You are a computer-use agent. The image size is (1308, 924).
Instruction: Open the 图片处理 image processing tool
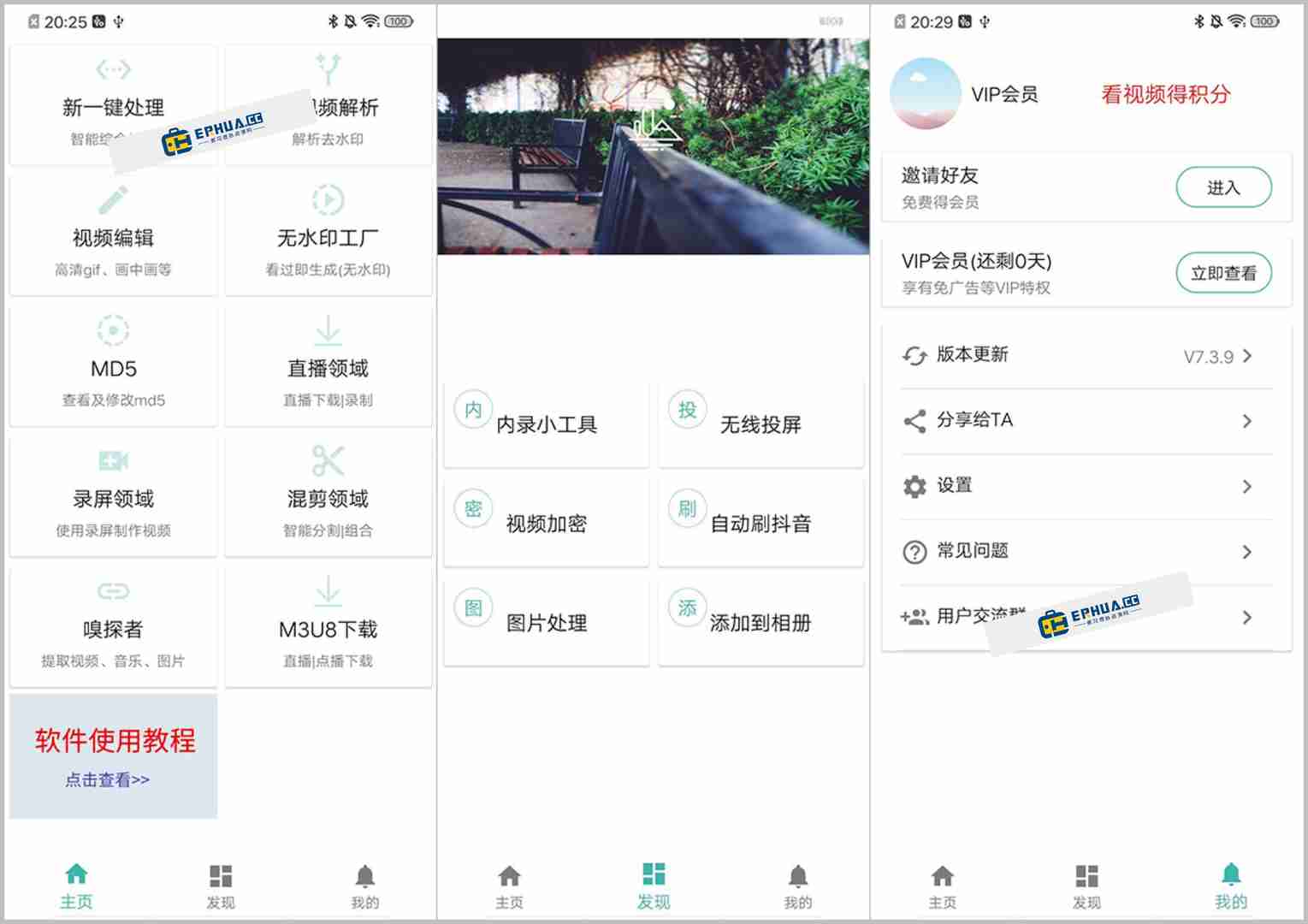pyautogui.click(x=546, y=622)
